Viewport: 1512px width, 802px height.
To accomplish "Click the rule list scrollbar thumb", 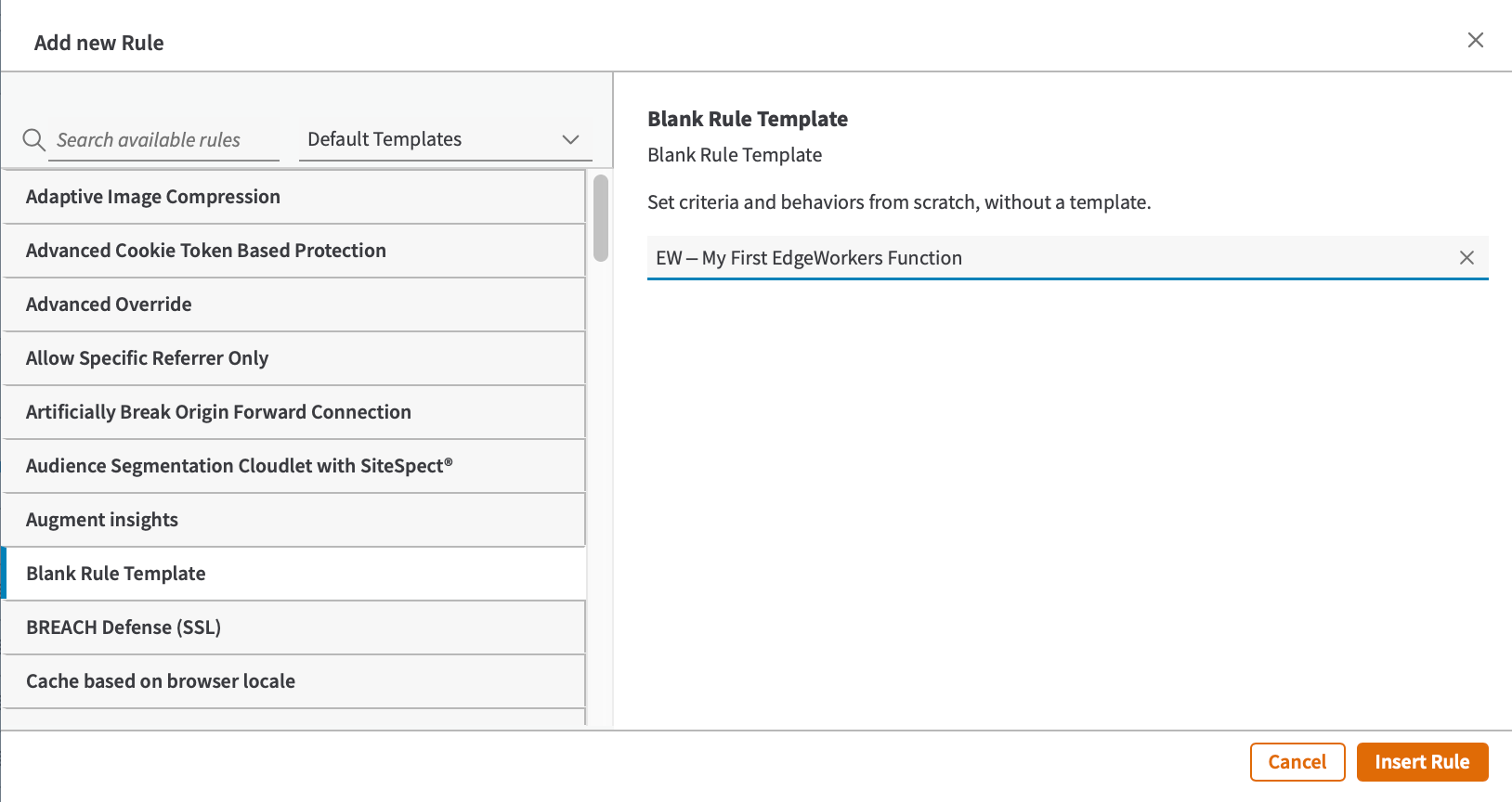I will (x=601, y=218).
